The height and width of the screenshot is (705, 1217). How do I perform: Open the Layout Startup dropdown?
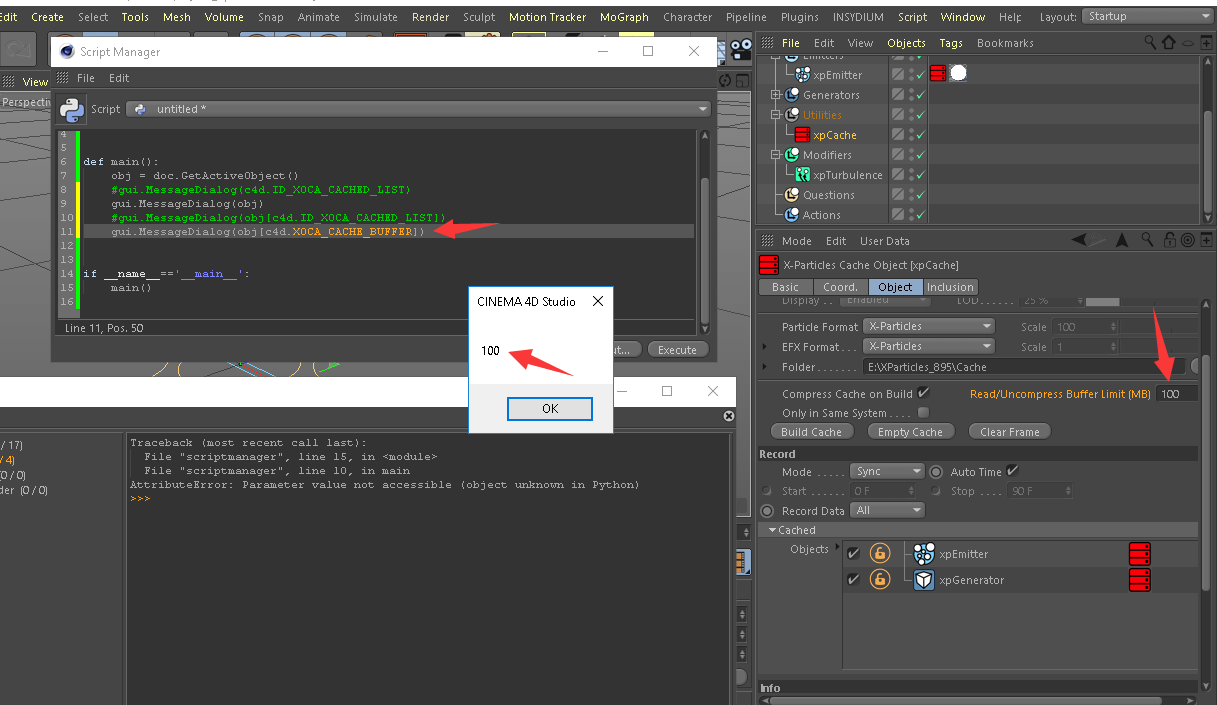tap(1147, 17)
